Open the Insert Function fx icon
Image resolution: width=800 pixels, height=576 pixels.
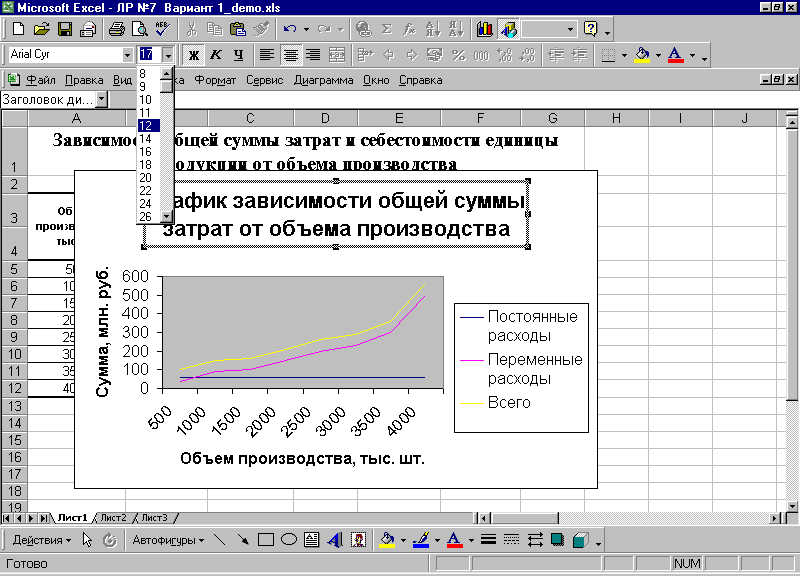(x=409, y=29)
